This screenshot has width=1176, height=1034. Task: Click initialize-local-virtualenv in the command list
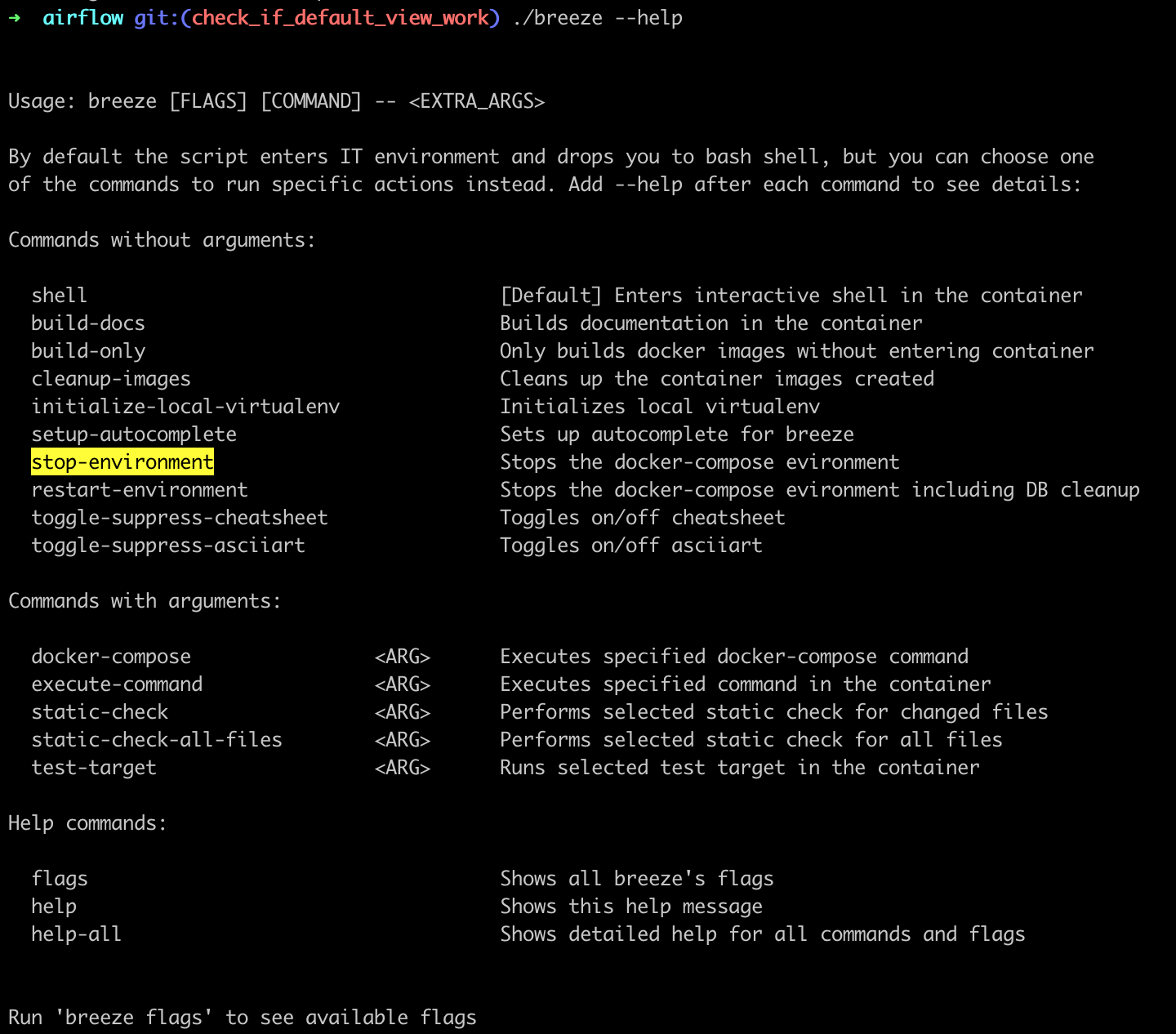pos(185,407)
